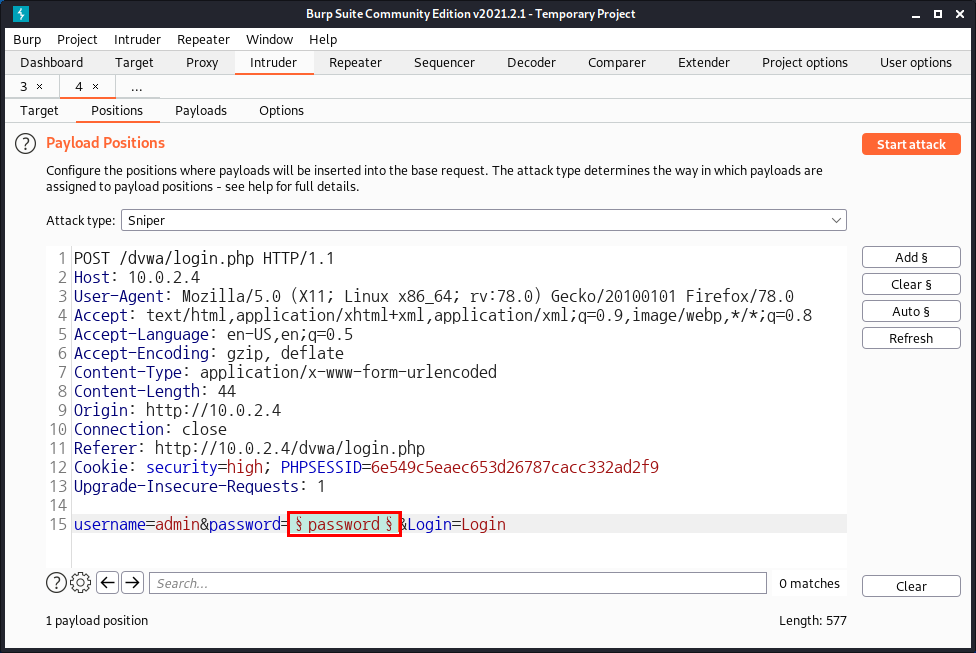Open the Target sub-tab
This screenshot has height=653, width=976.
pyautogui.click(x=39, y=110)
